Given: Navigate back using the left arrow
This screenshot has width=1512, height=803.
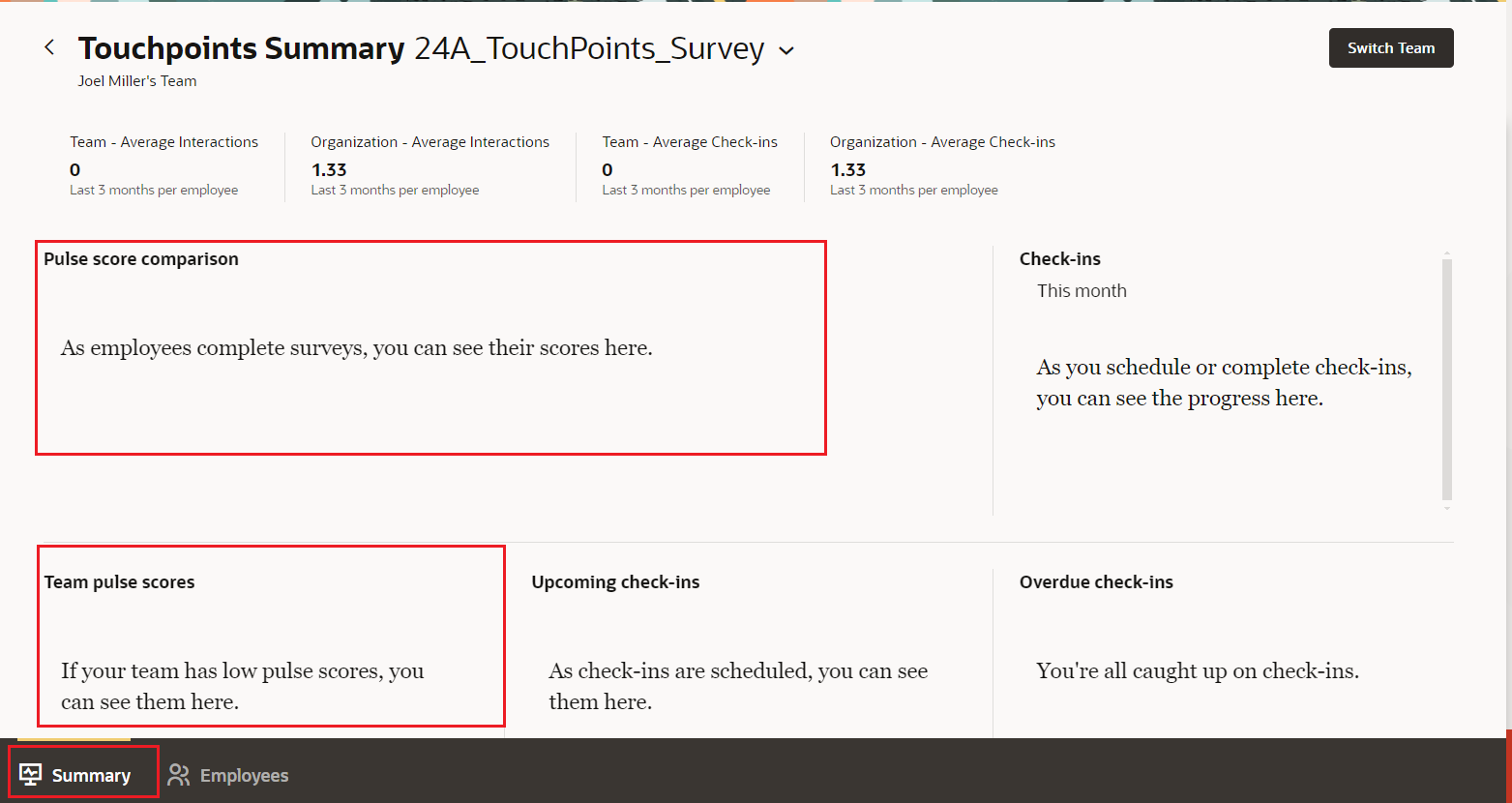Looking at the screenshot, I should [48, 46].
